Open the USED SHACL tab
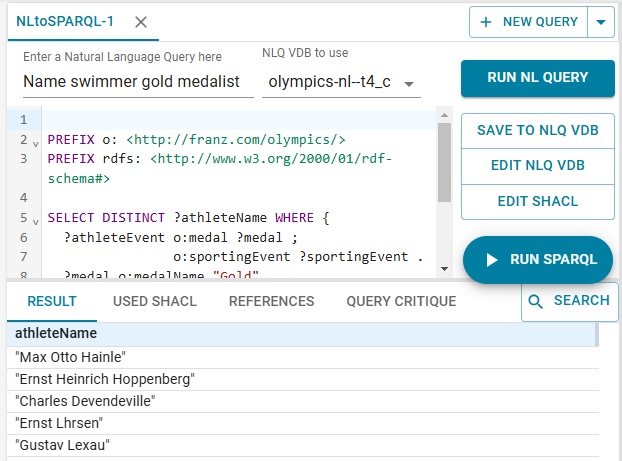This screenshot has height=461, width=622. pyautogui.click(x=155, y=302)
